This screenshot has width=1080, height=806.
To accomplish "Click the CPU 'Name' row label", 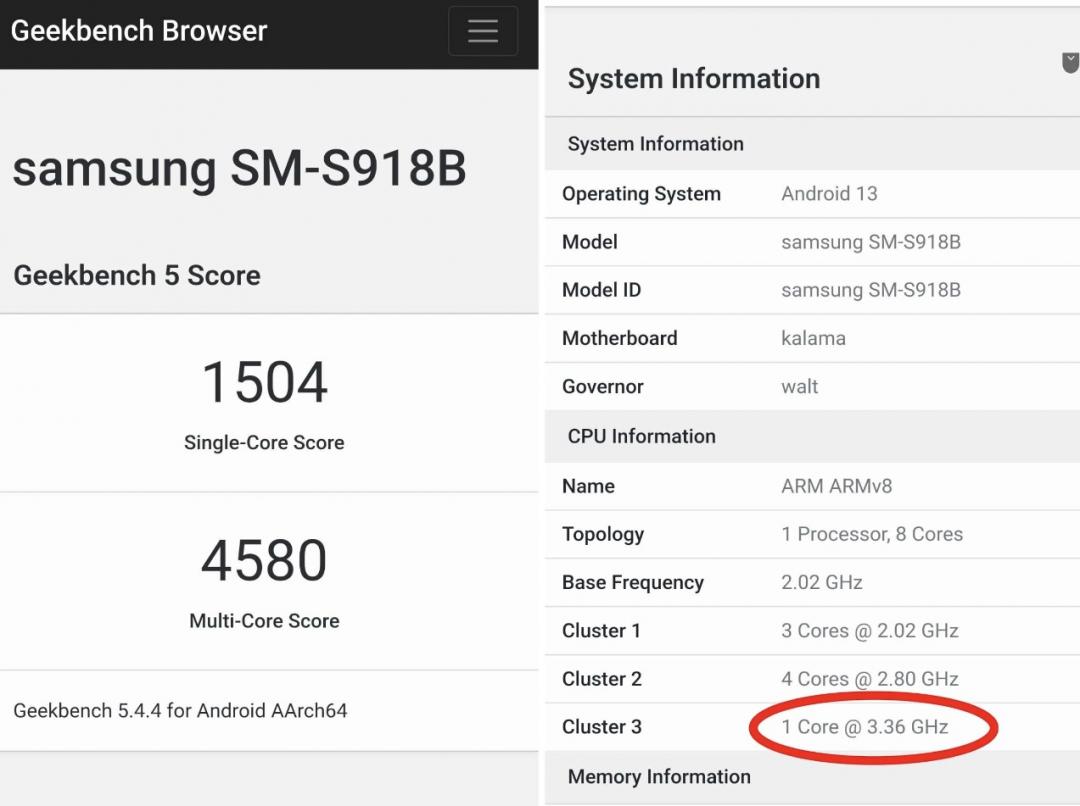I will (588, 486).
